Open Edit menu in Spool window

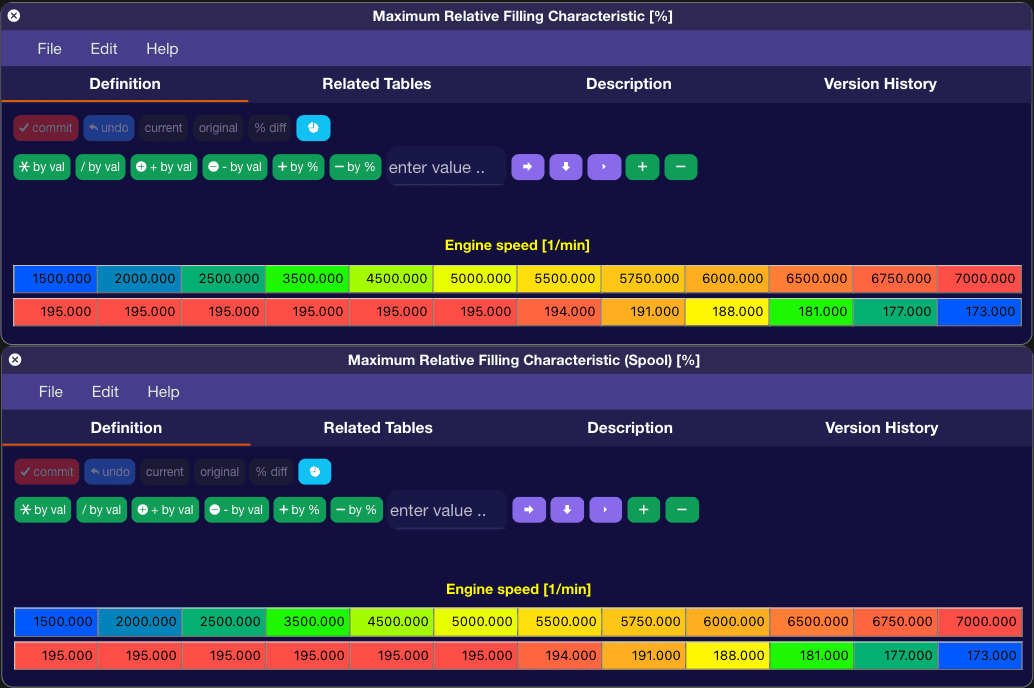105,392
